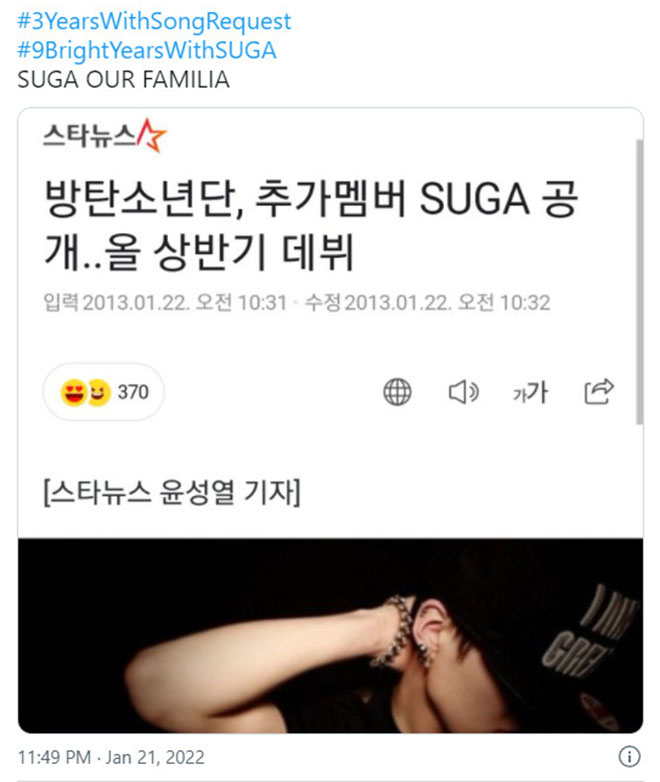The width and height of the screenshot is (660, 782).
Task: Click the smiling emoji reaction
Action: (x=99, y=392)
